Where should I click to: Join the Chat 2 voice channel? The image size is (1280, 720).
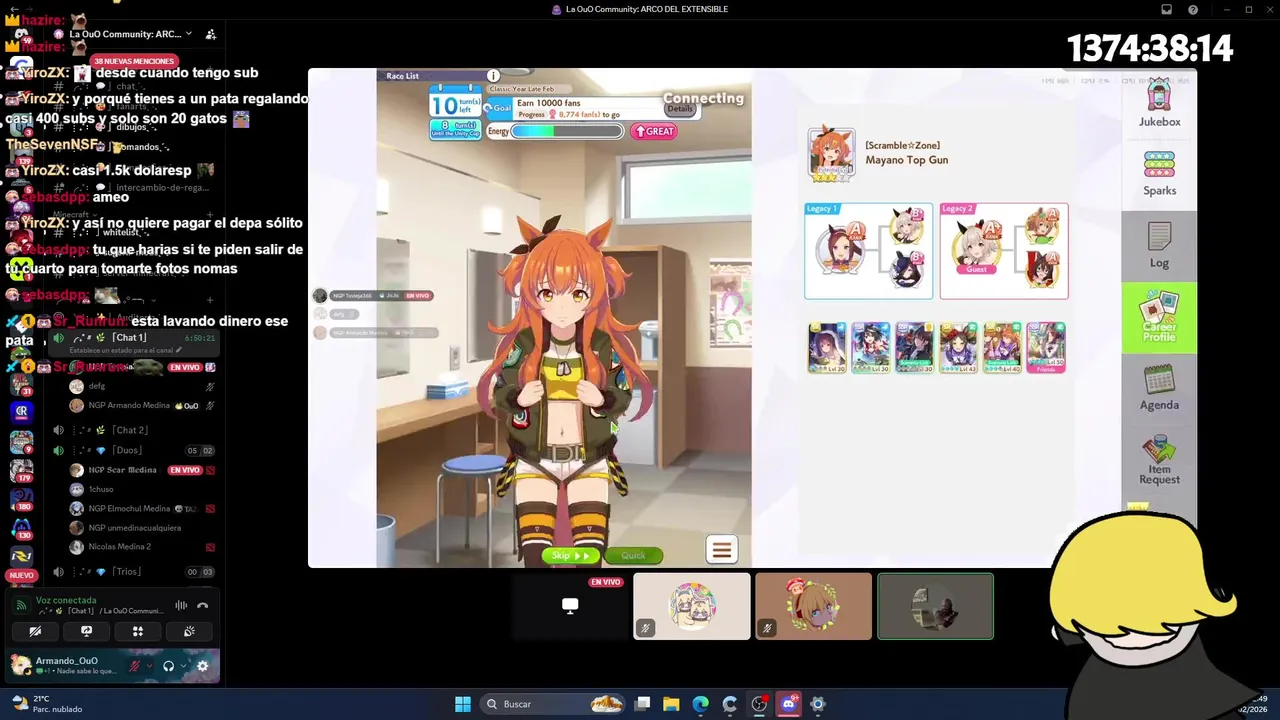coord(131,430)
